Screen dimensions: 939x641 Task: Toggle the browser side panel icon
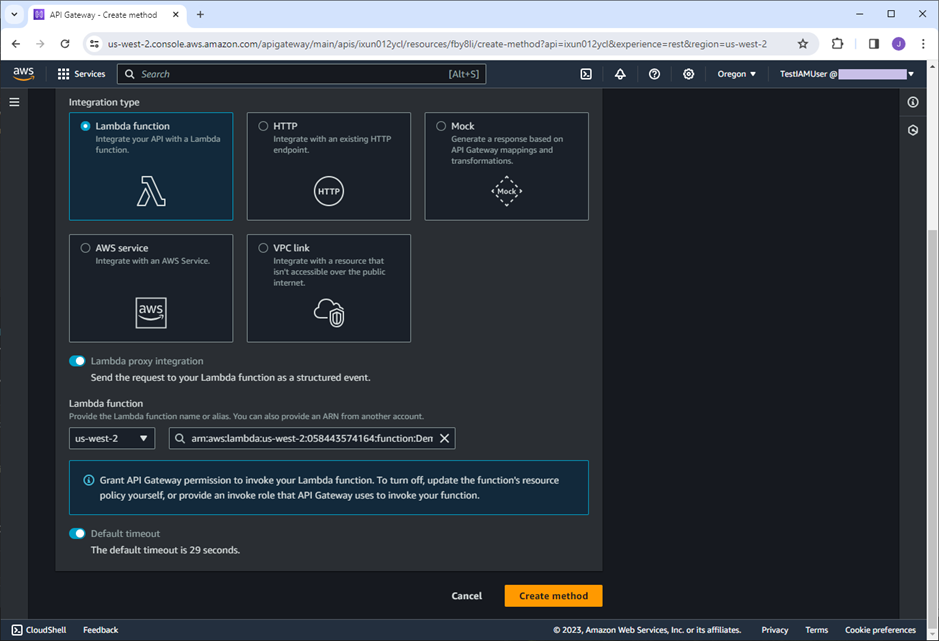(873, 44)
